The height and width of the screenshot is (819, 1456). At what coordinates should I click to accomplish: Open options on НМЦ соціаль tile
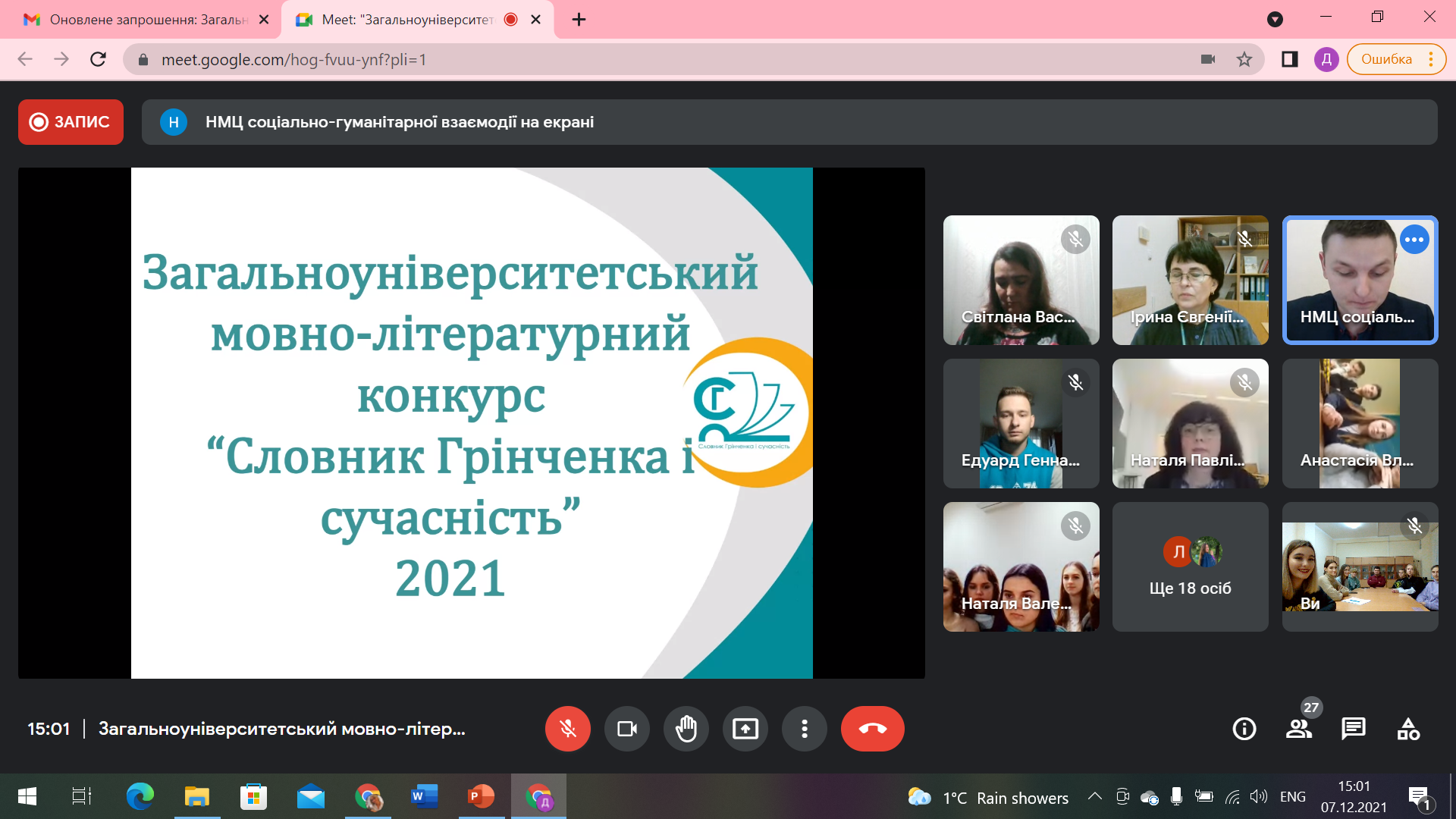(1414, 240)
